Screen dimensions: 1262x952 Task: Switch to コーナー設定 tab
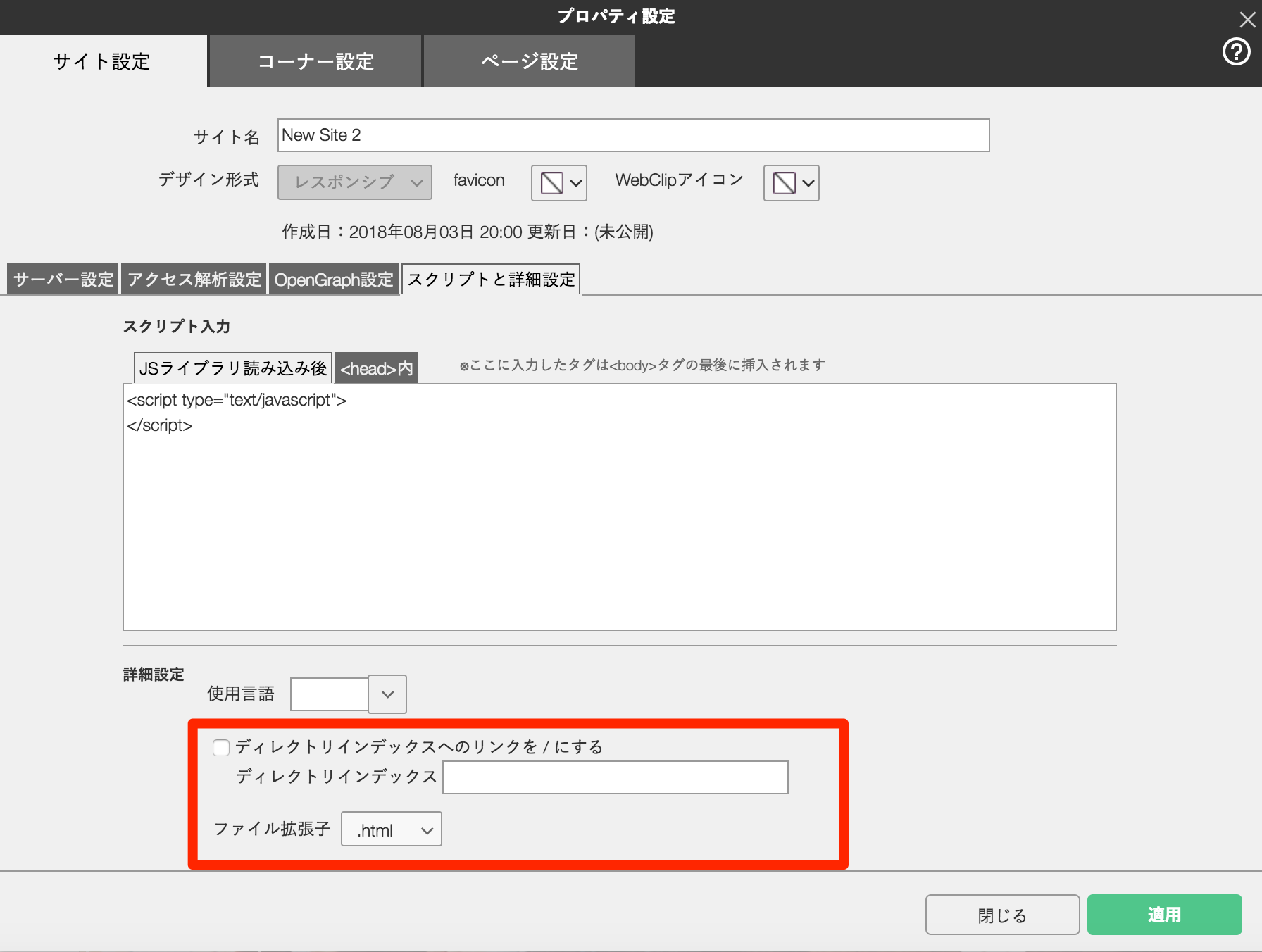(315, 61)
